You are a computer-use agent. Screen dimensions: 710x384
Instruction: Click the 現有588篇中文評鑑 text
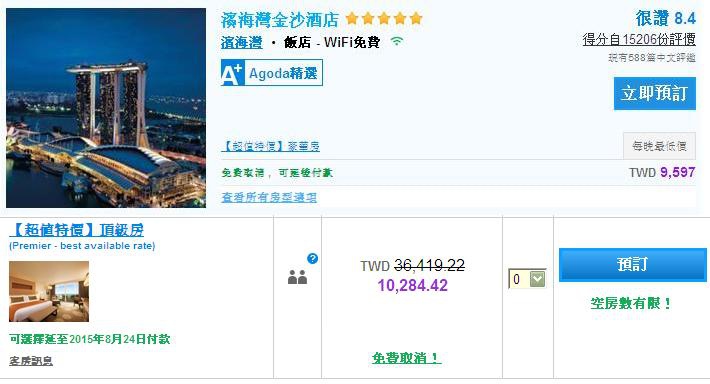[652, 58]
